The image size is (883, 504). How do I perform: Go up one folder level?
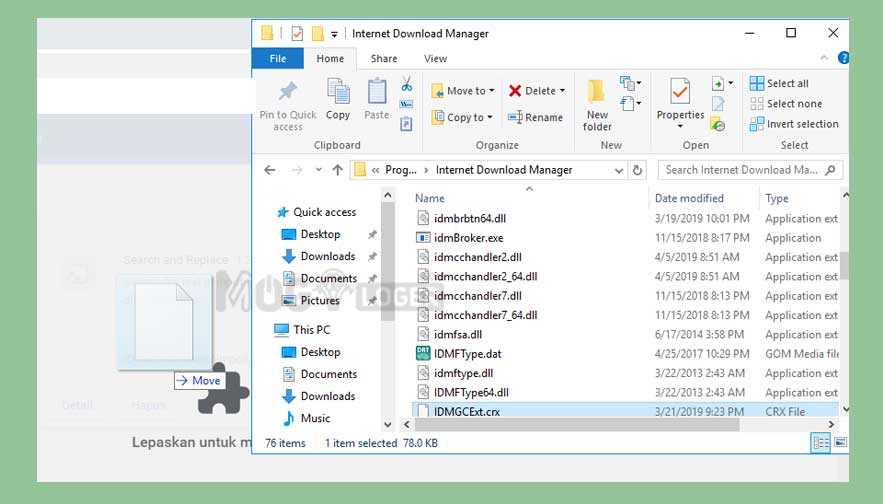pyautogui.click(x=337, y=170)
